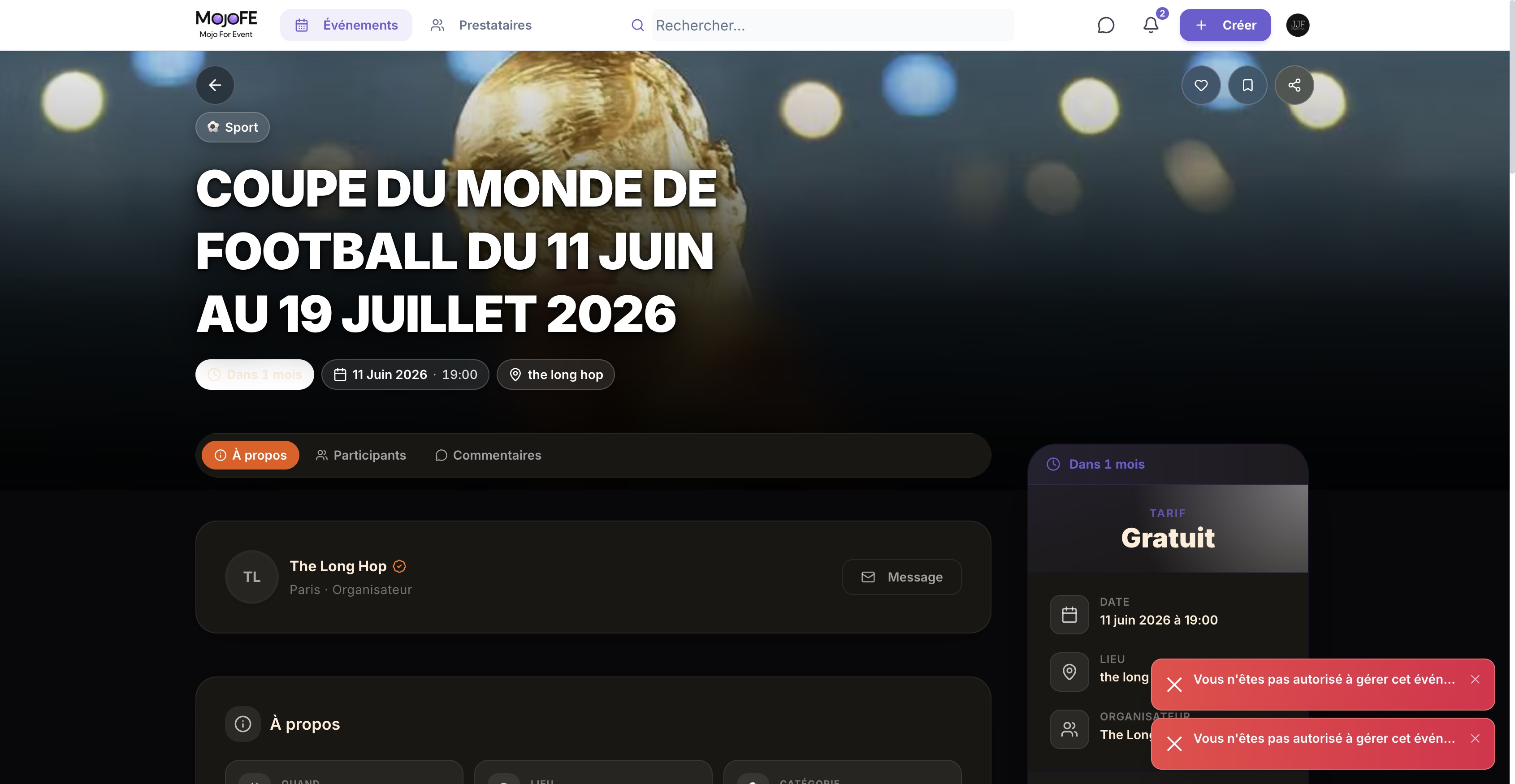Viewport: 1515px width, 784px height.
Task: Click the Sport category tag
Action: click(x=232, y=128)
